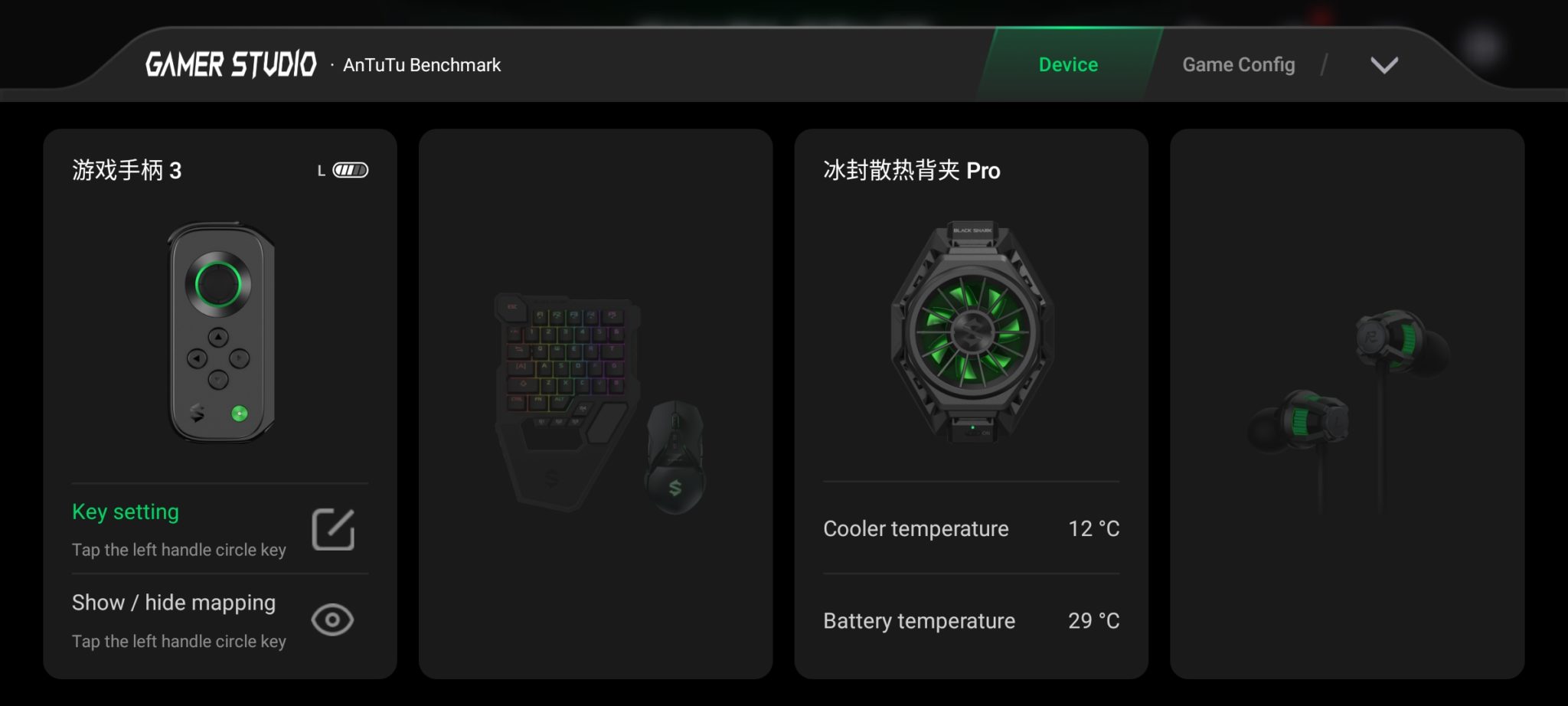
Task: Select the earphones device card
Action: click(x=1347, y=404)
